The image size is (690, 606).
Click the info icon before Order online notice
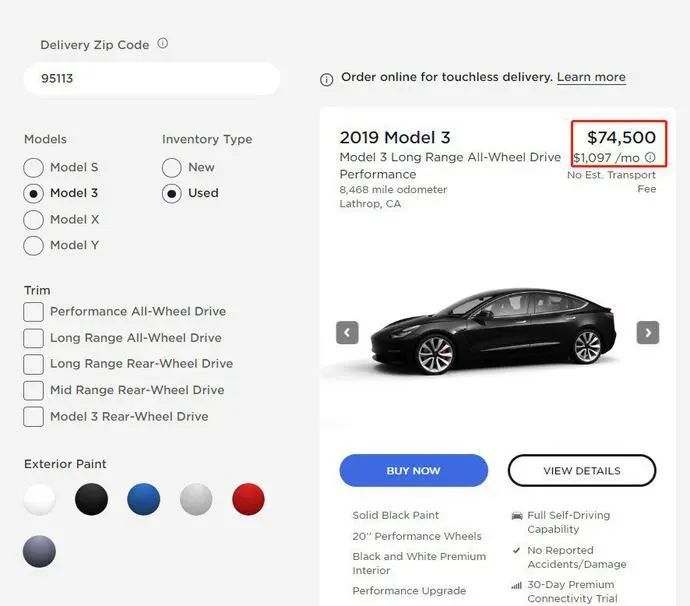click(x=326, y=79)
